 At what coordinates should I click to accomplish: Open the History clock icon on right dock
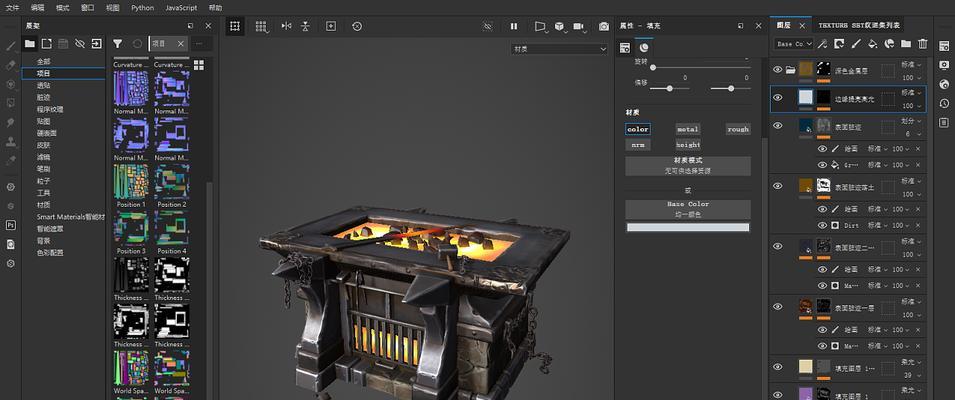point(944,104)
